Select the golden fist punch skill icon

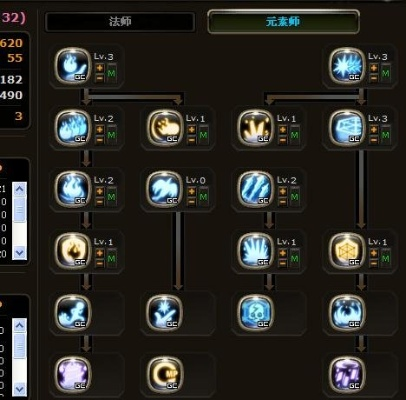pos(165,128)
